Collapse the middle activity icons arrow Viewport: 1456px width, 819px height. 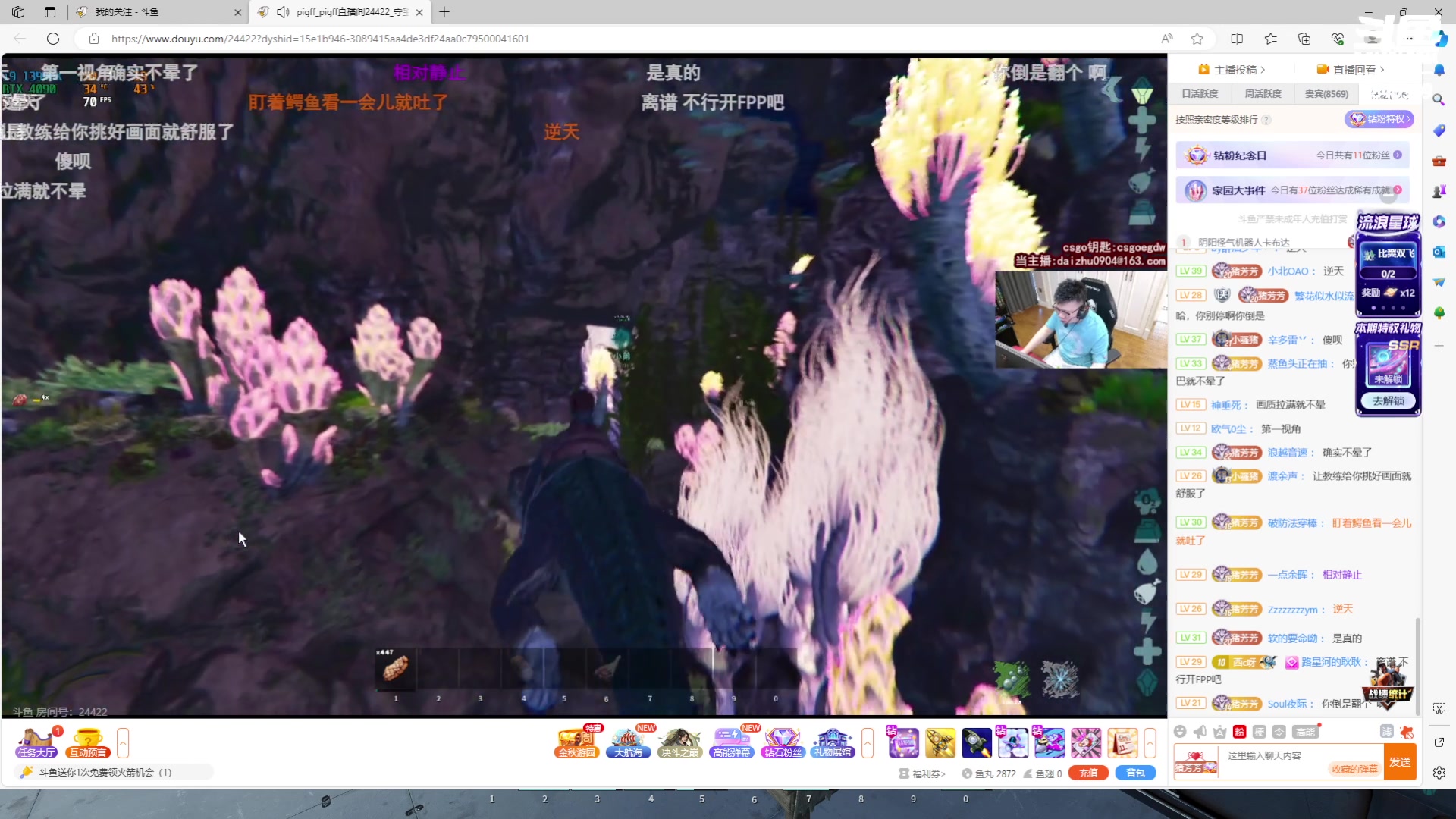click(868, 742)
